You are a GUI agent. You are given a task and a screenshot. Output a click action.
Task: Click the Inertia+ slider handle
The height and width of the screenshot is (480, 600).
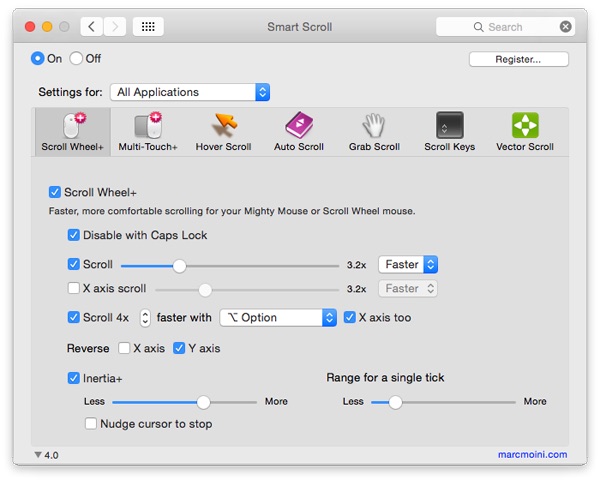click(203, 402)
